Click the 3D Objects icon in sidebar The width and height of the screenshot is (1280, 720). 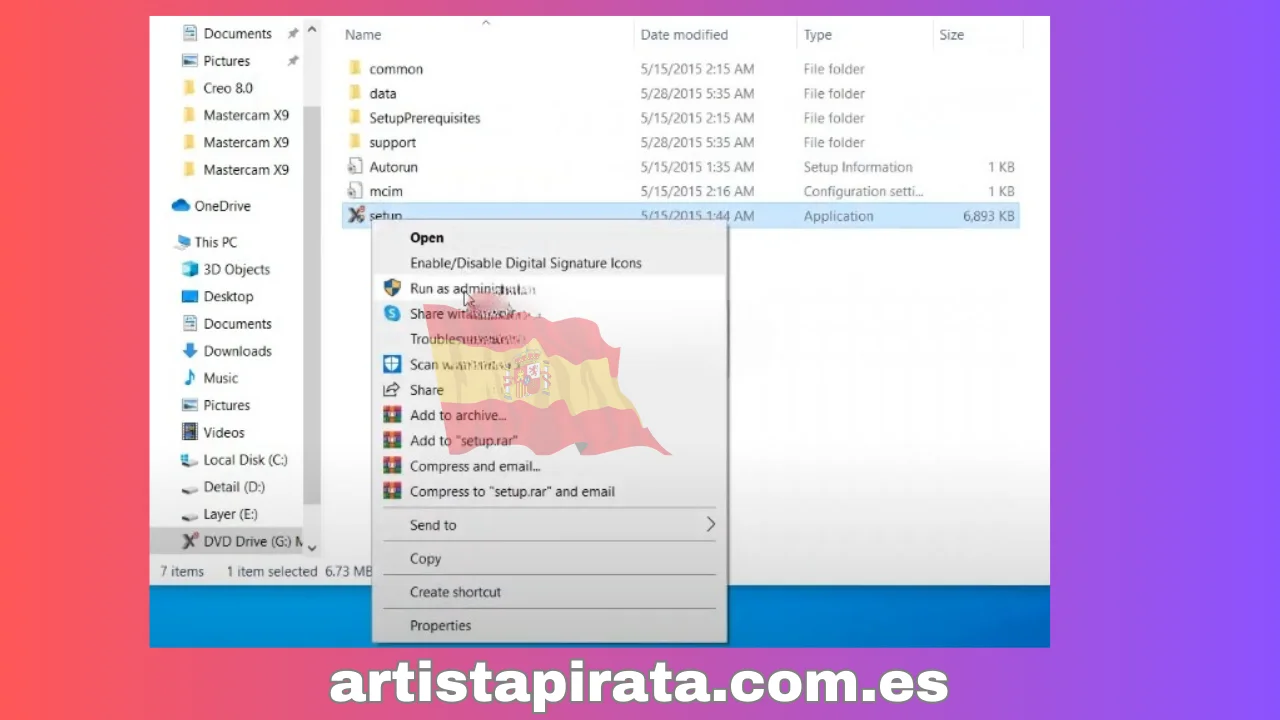190,269
